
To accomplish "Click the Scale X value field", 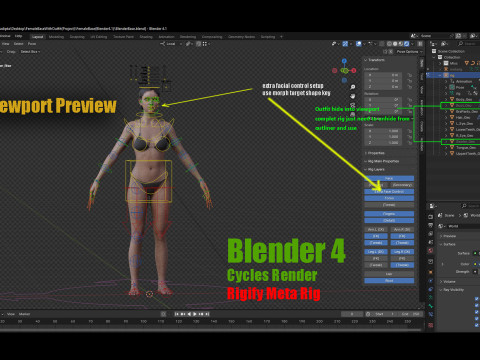I will (x=383, y=131).
